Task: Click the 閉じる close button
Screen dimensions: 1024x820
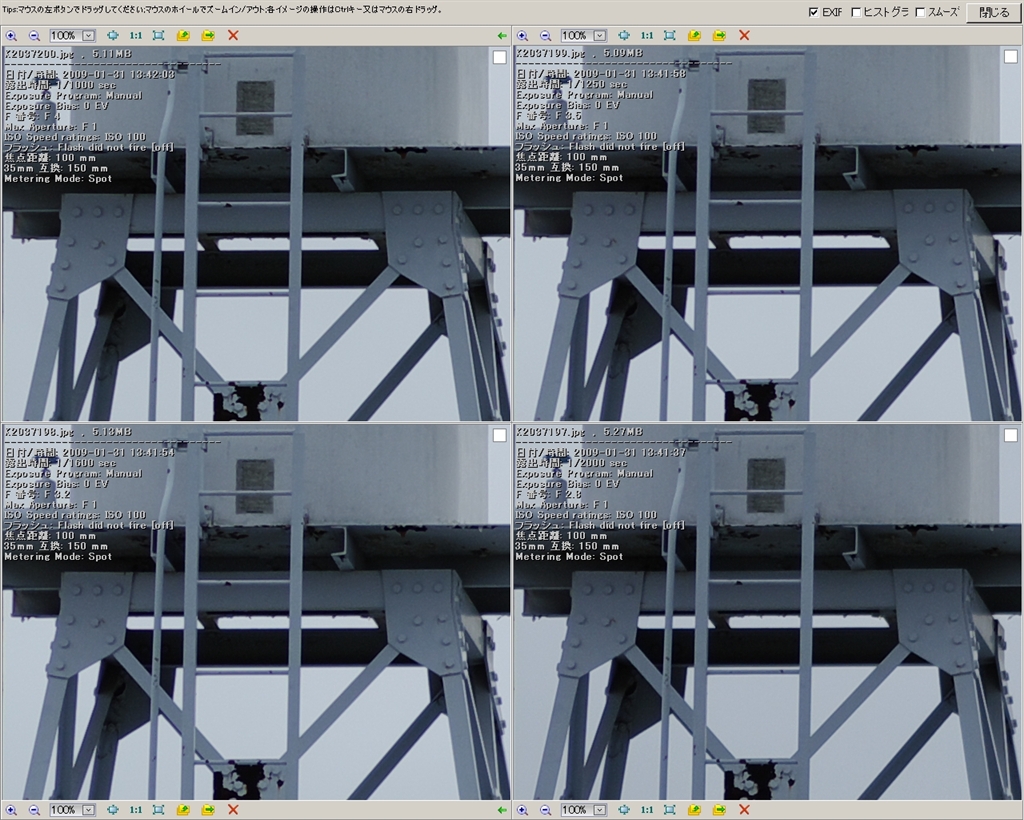Action: point(994,12)
